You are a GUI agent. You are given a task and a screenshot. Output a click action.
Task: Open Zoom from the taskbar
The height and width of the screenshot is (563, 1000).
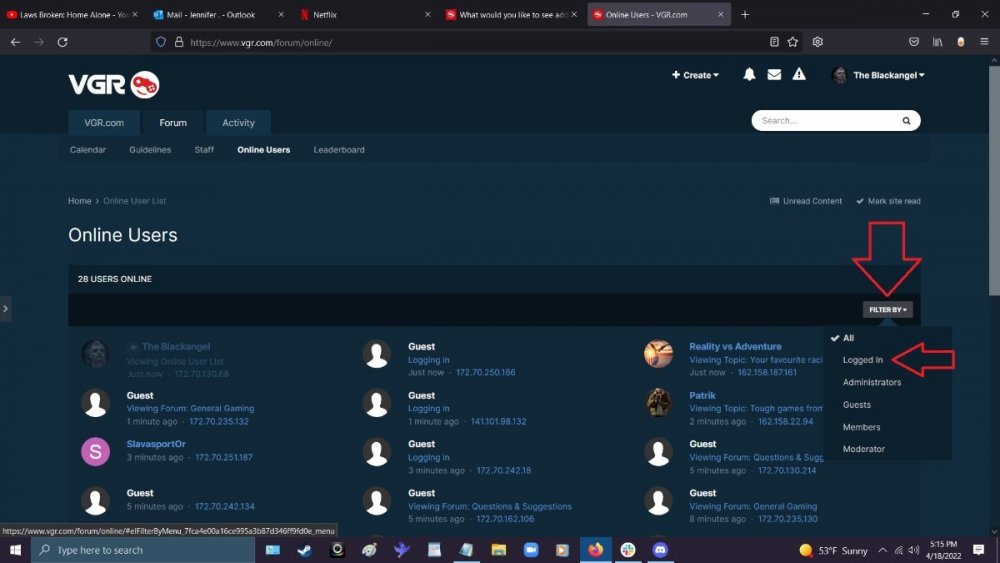click(x=531, y=550)
